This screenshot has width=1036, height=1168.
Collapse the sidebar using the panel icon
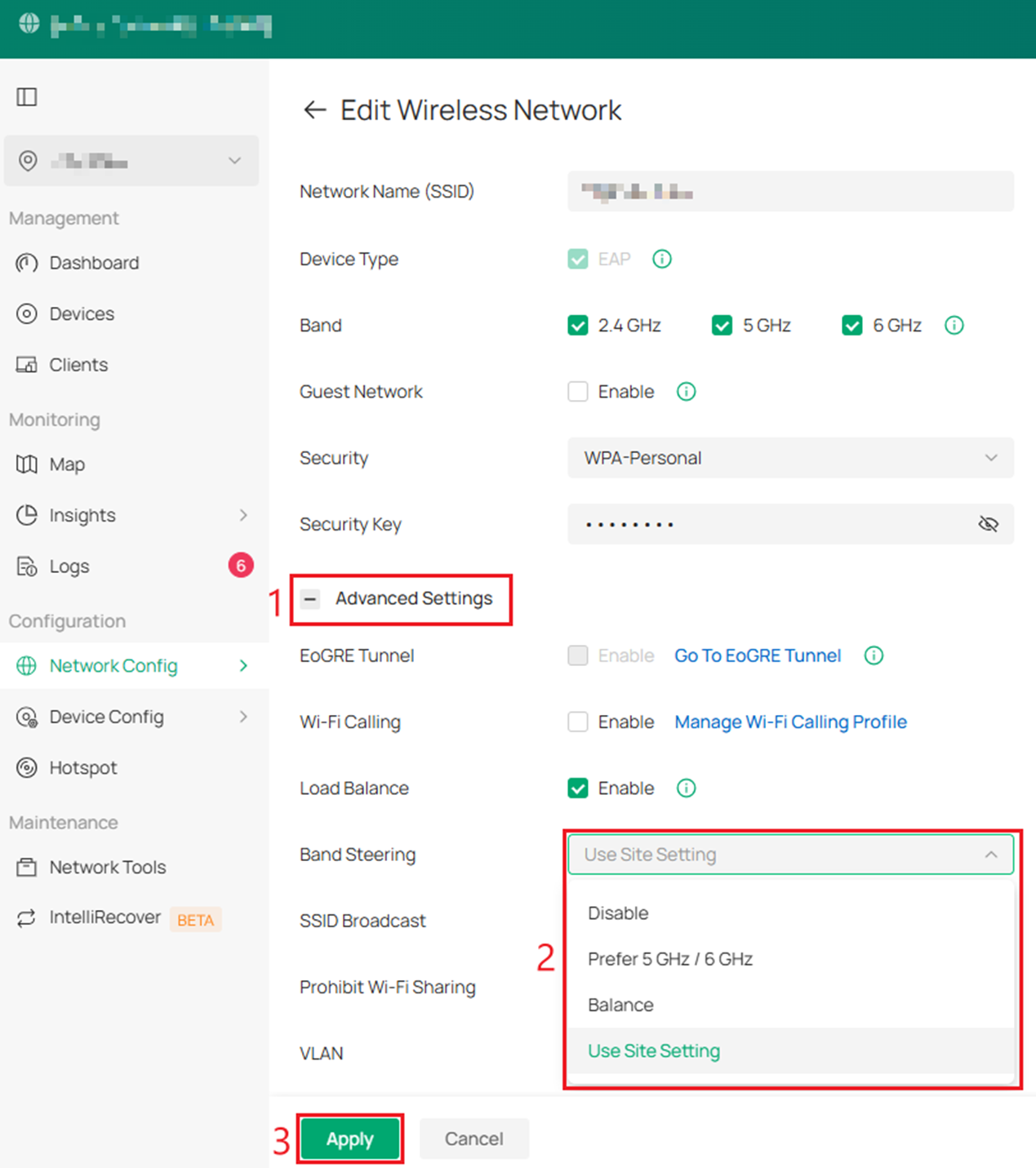pos(27,97)
